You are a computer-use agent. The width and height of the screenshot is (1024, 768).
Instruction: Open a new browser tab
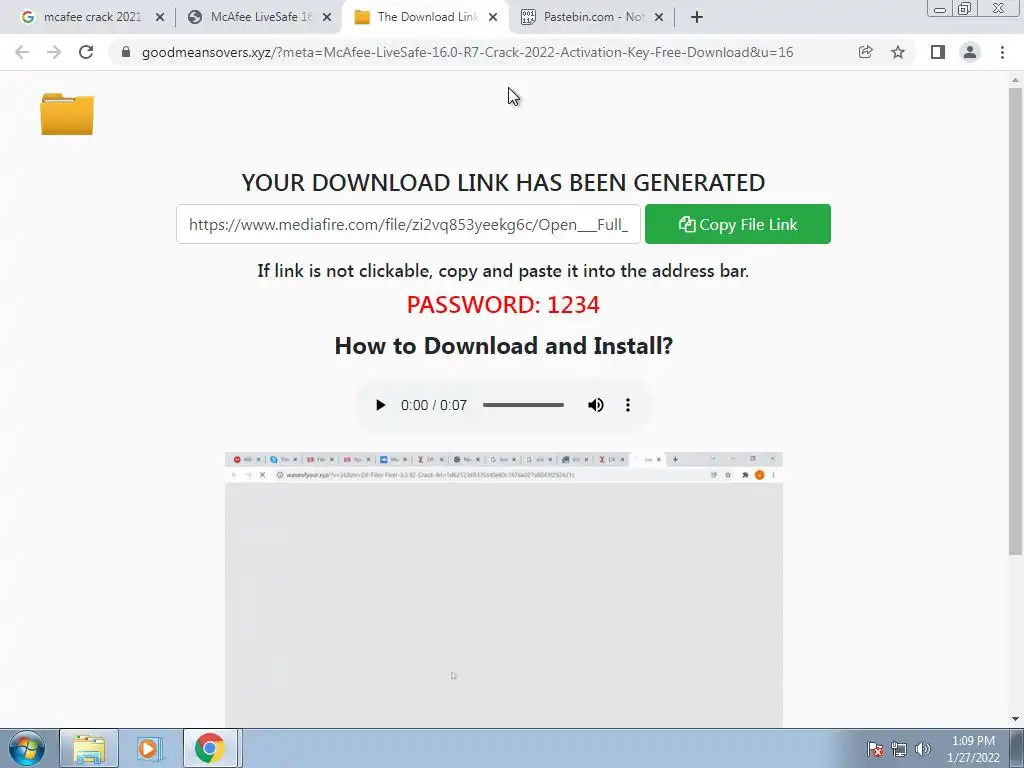(x=697, y=18)
